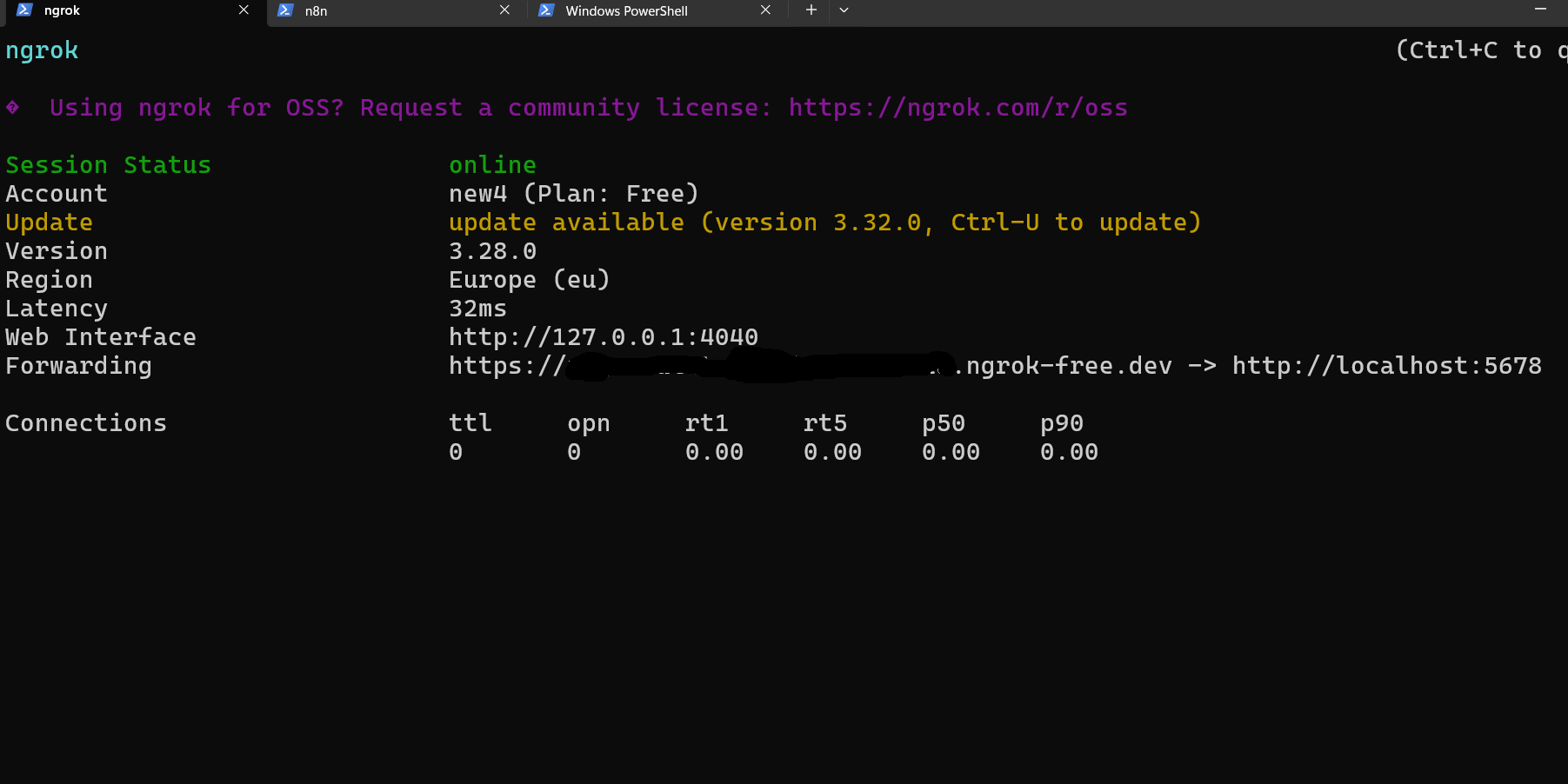Screen dimensions: 1568x784
Task: Expand the new tab profile dropdown
Action: (844, 10)
